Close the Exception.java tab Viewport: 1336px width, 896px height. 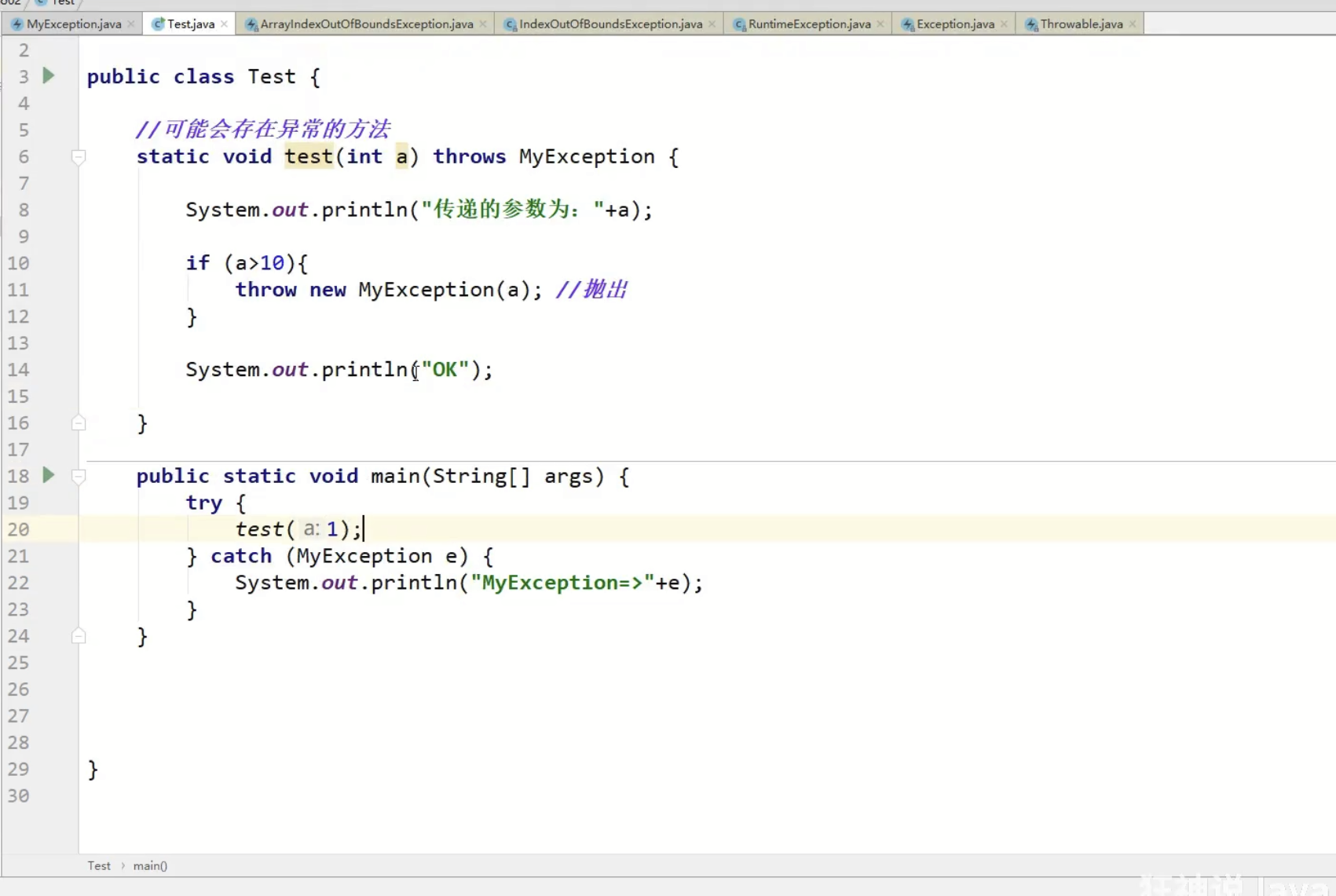(1005, 24)
